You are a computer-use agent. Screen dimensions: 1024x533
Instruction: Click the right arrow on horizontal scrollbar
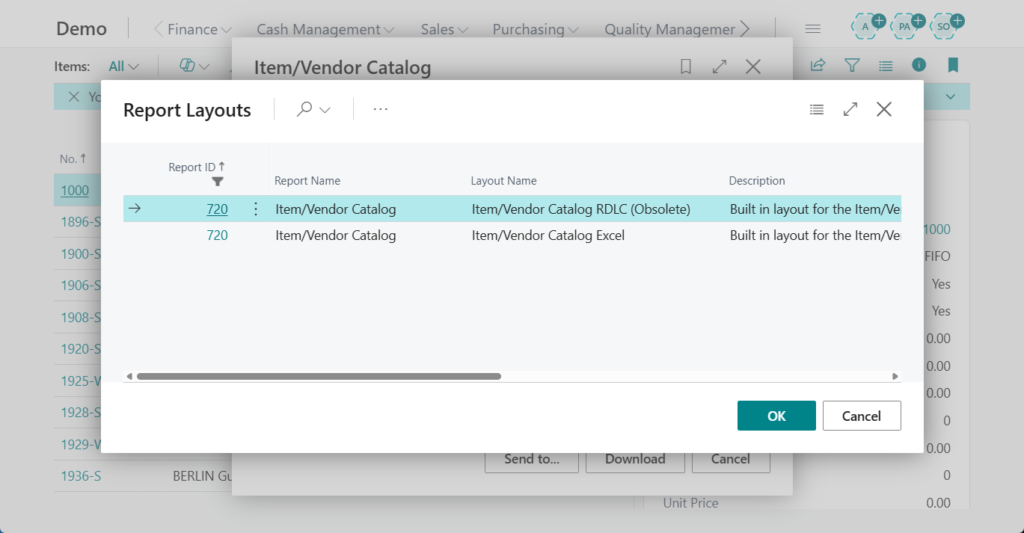tap(895, 377)
